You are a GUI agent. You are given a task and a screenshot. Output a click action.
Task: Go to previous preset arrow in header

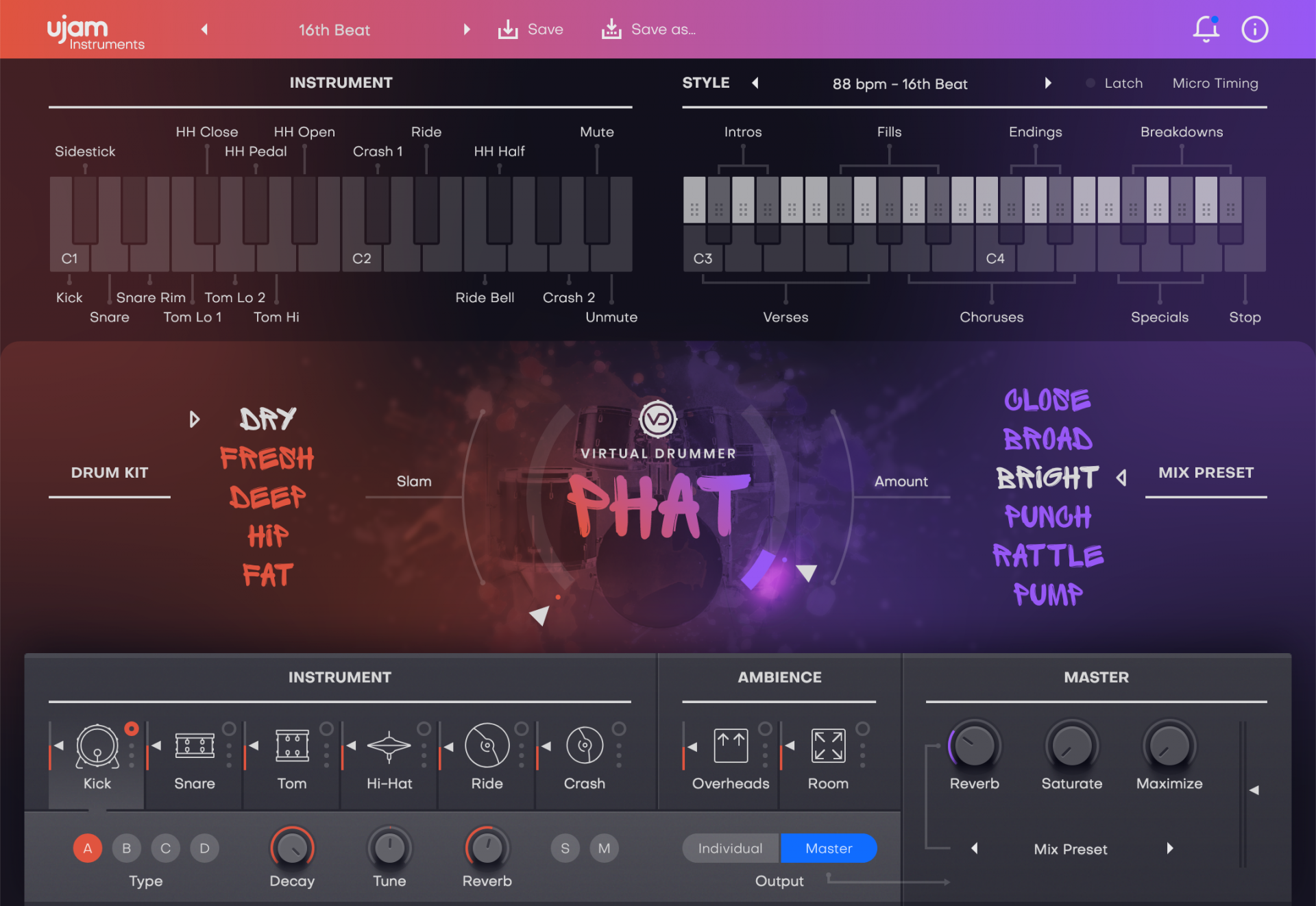[x=204, y=29]
